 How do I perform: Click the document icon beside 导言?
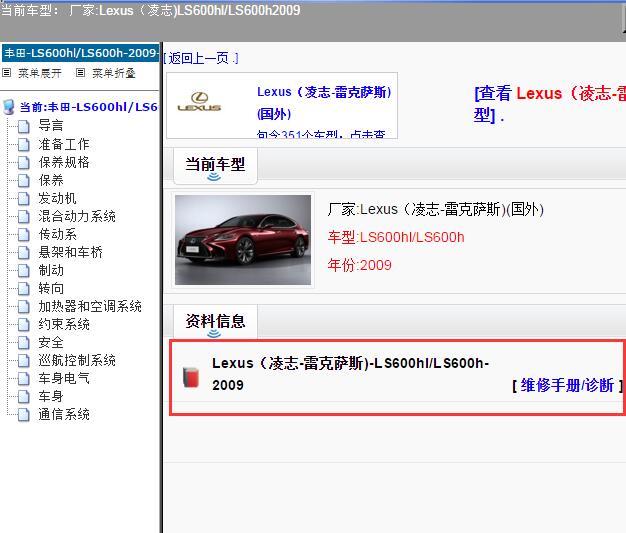(x=24, y=126)
